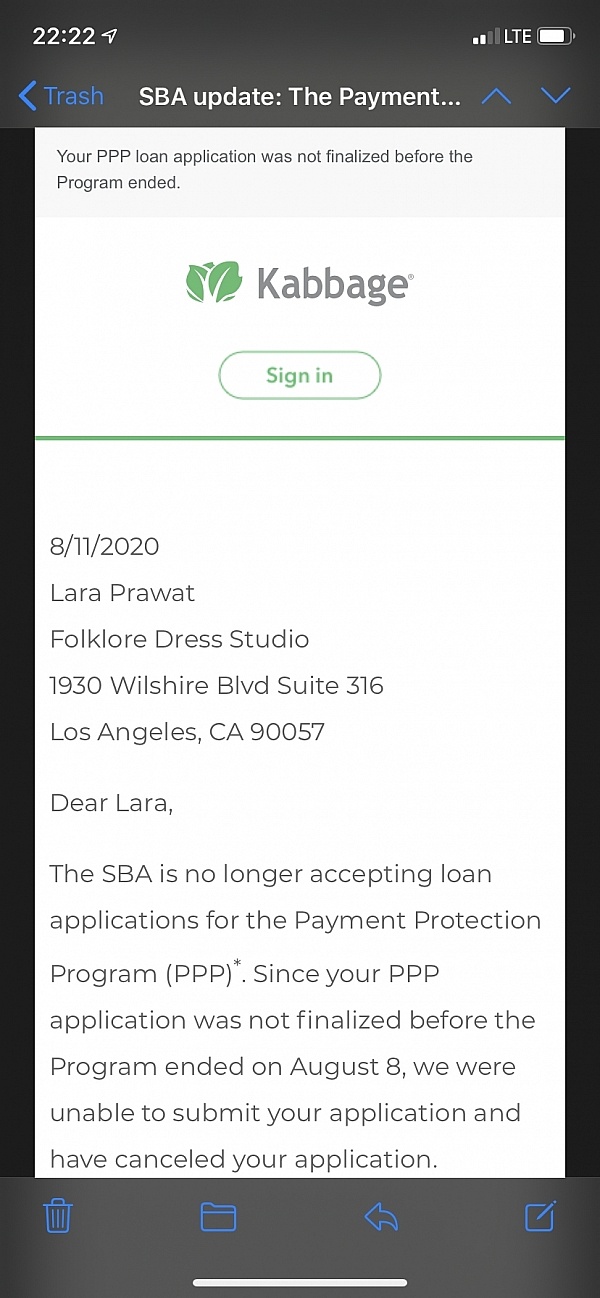Tap the trash delete icon

coord(58,1216)
